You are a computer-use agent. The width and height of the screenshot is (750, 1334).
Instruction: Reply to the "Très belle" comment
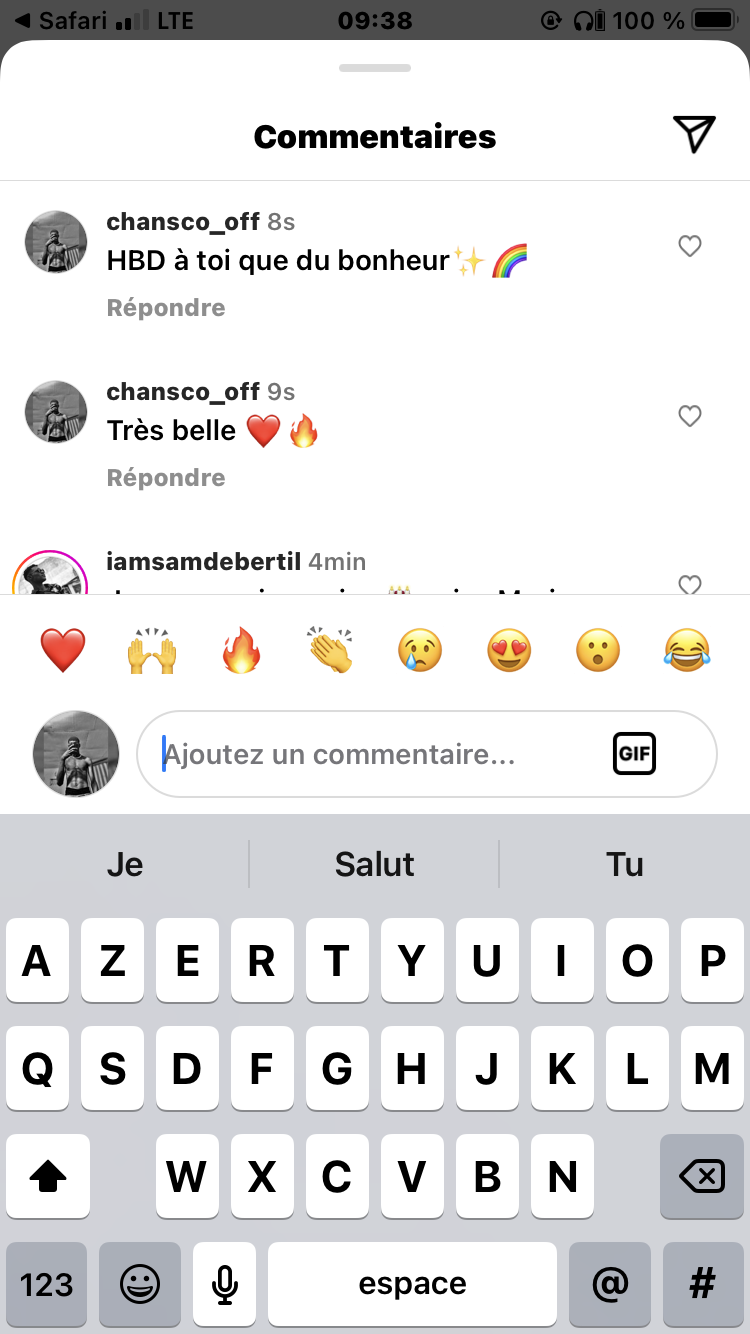[x=166, y=478]
